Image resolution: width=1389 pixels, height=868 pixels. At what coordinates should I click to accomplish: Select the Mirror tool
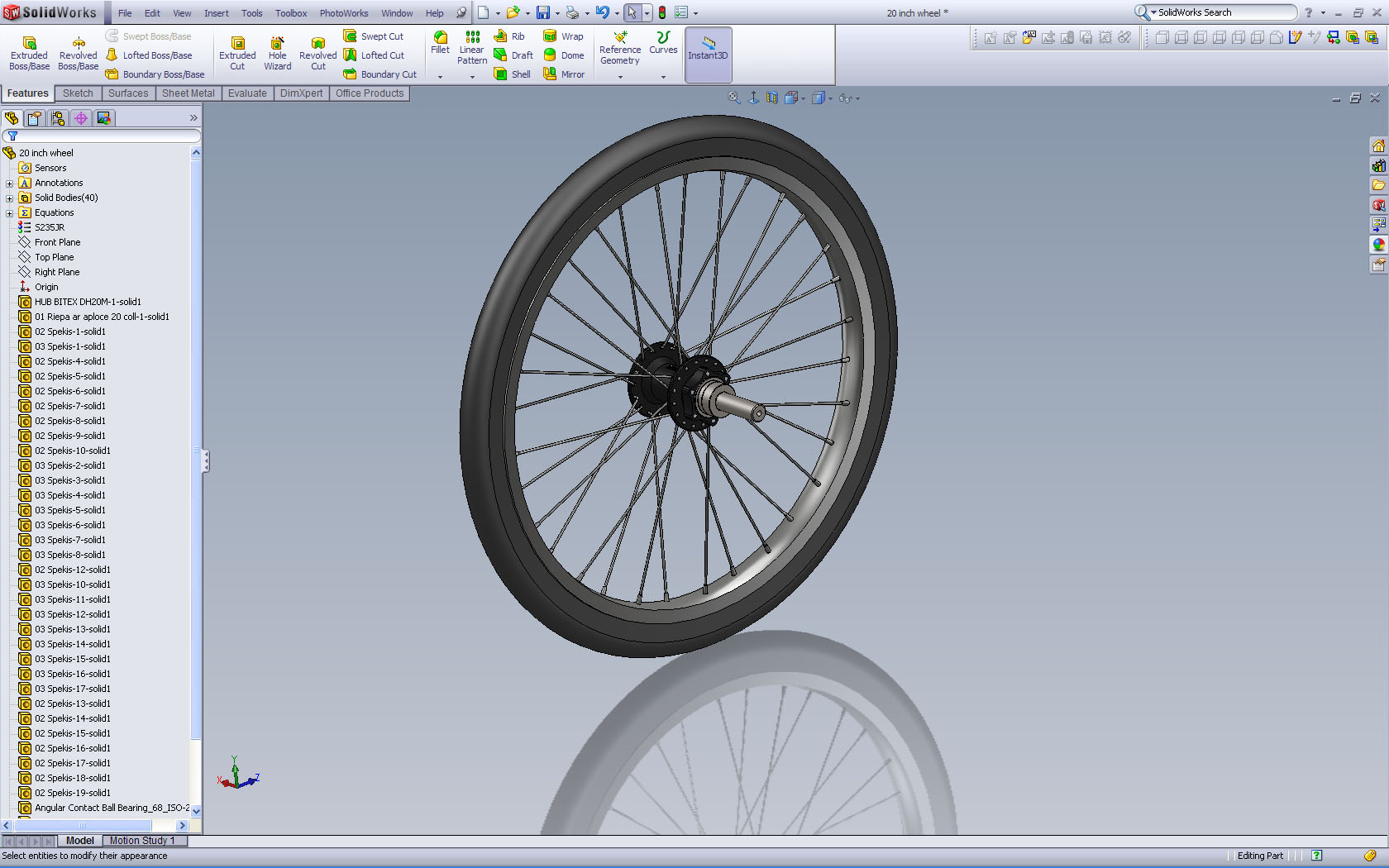pyautogui.click(x=564, y=74)
